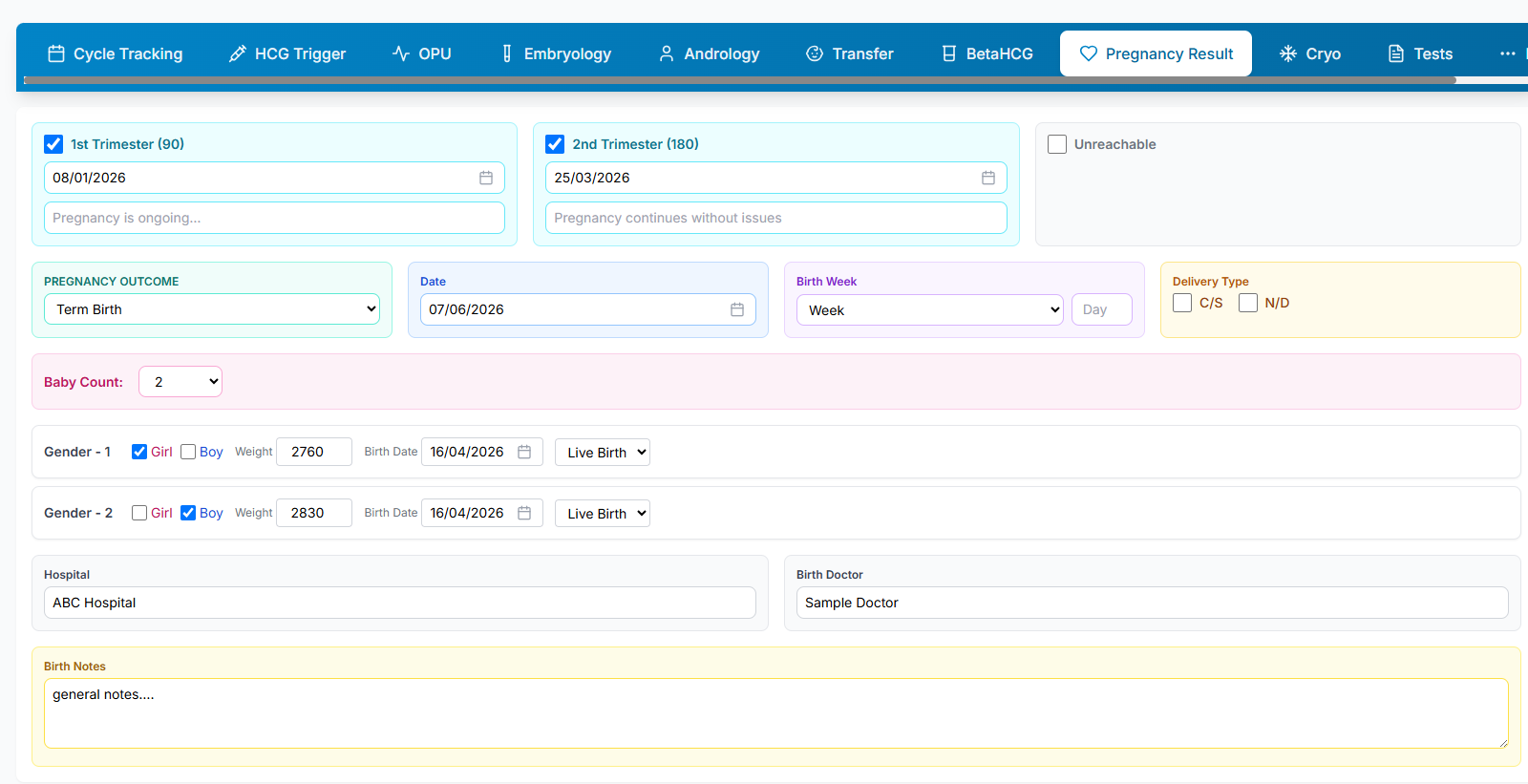Click Gender 2 Weight field 2830
The image size is (1528, 784).
314,513
